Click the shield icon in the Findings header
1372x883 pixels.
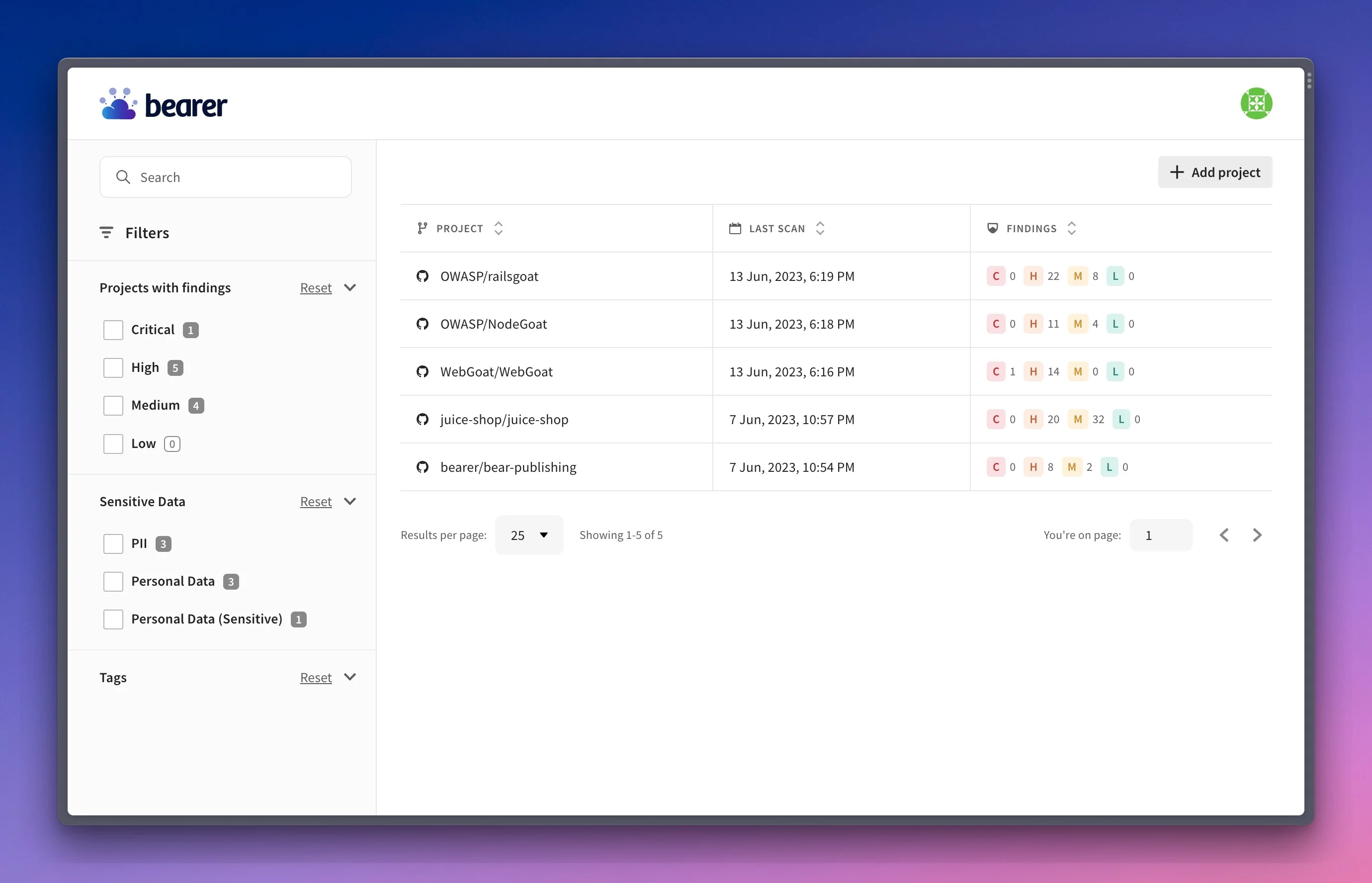[993, 228]
